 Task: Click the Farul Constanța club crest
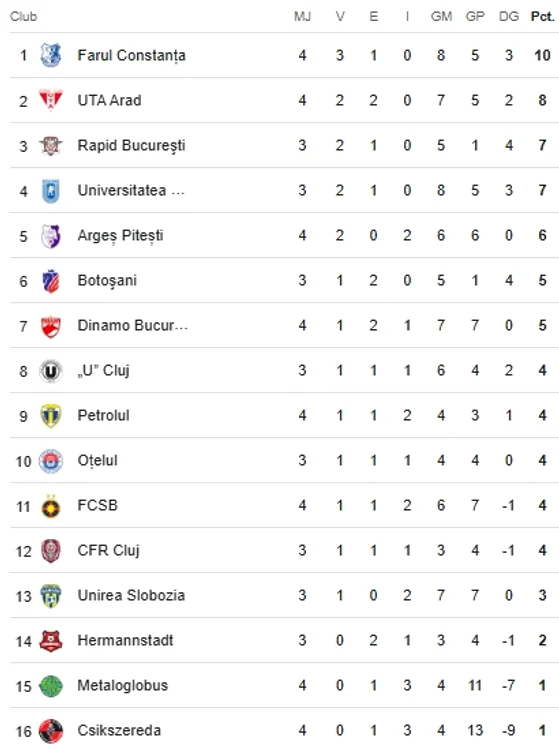coord(51,55)
